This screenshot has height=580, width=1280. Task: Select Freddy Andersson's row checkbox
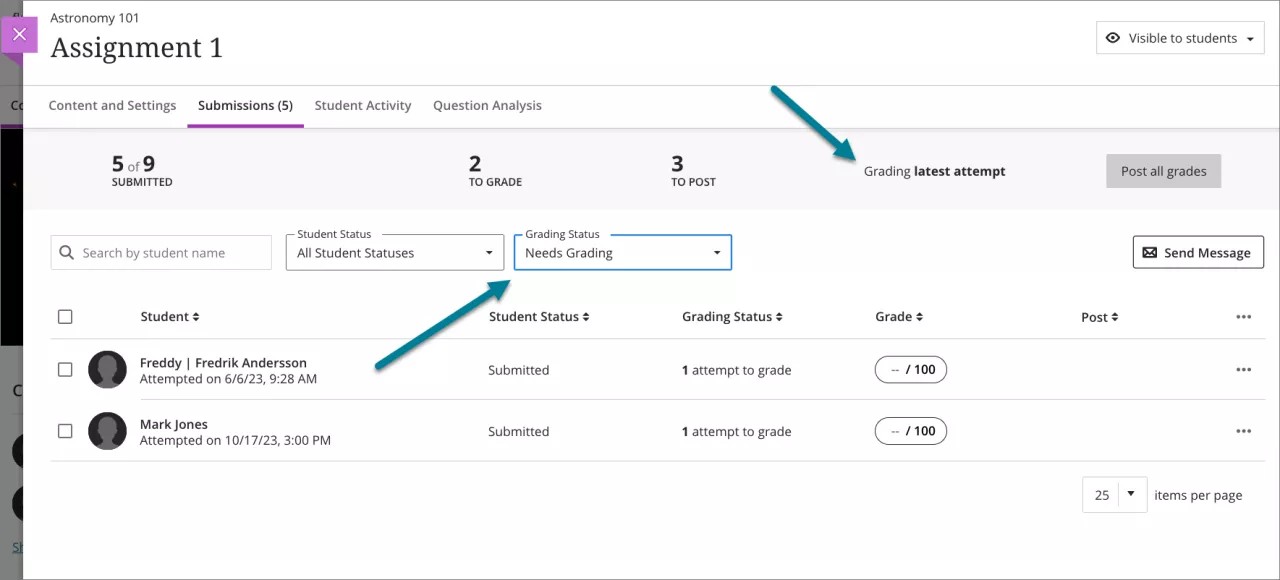[65, 370]
